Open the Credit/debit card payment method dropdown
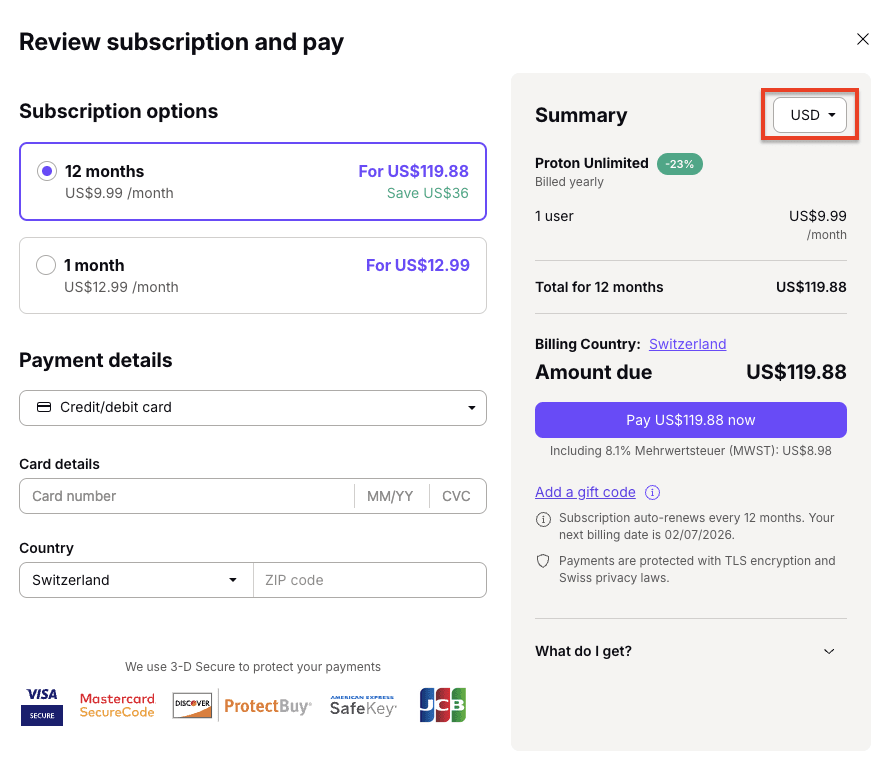 tap(253, 407)
